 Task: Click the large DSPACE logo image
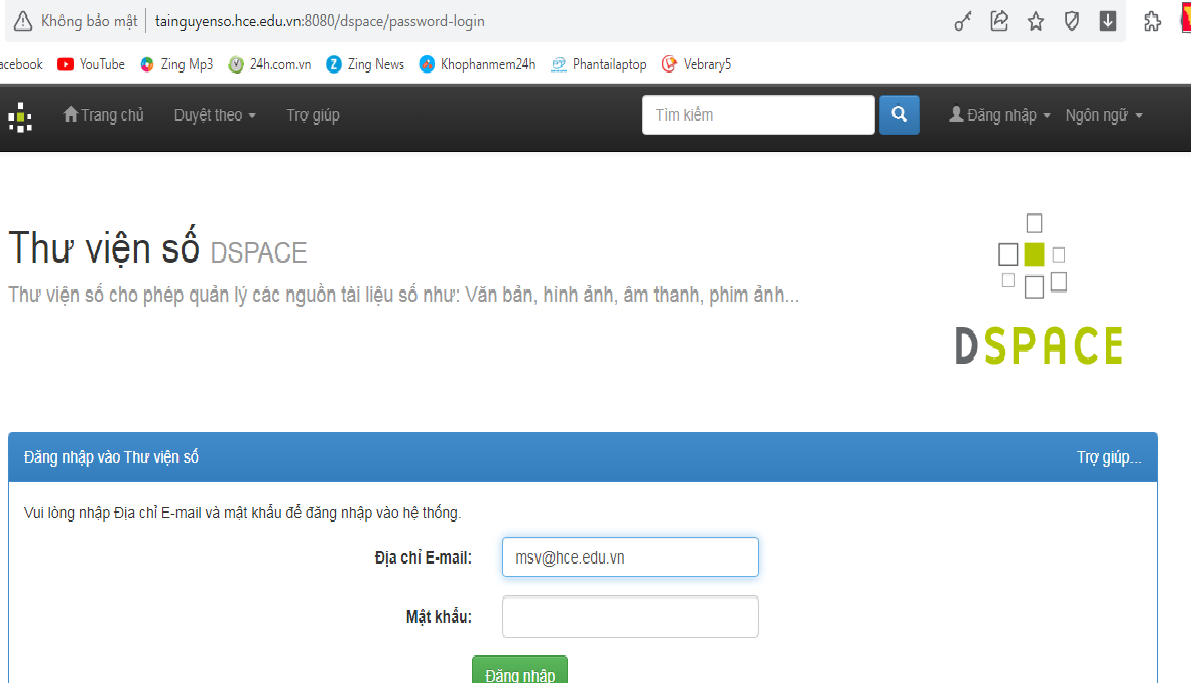tap(1038, 289)
